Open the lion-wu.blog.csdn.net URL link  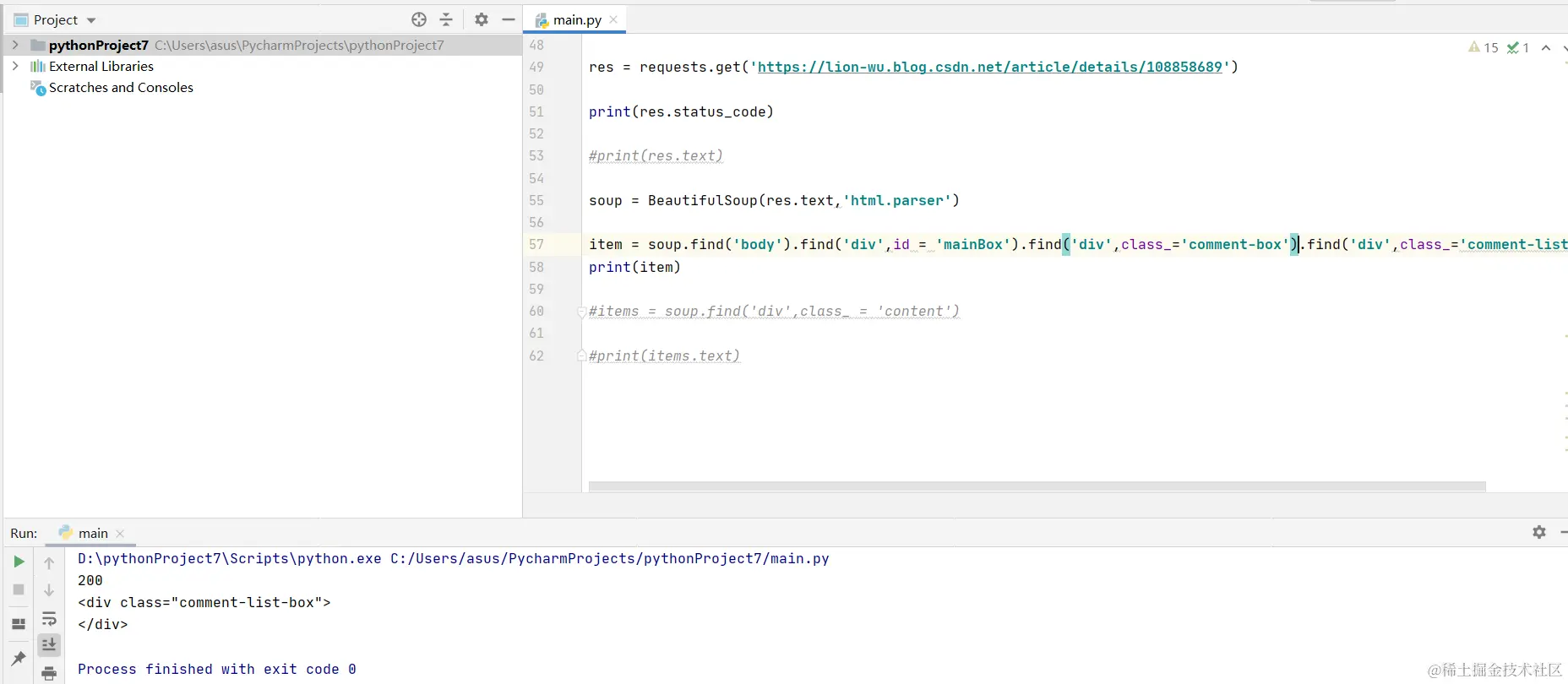tap(990, 67)
